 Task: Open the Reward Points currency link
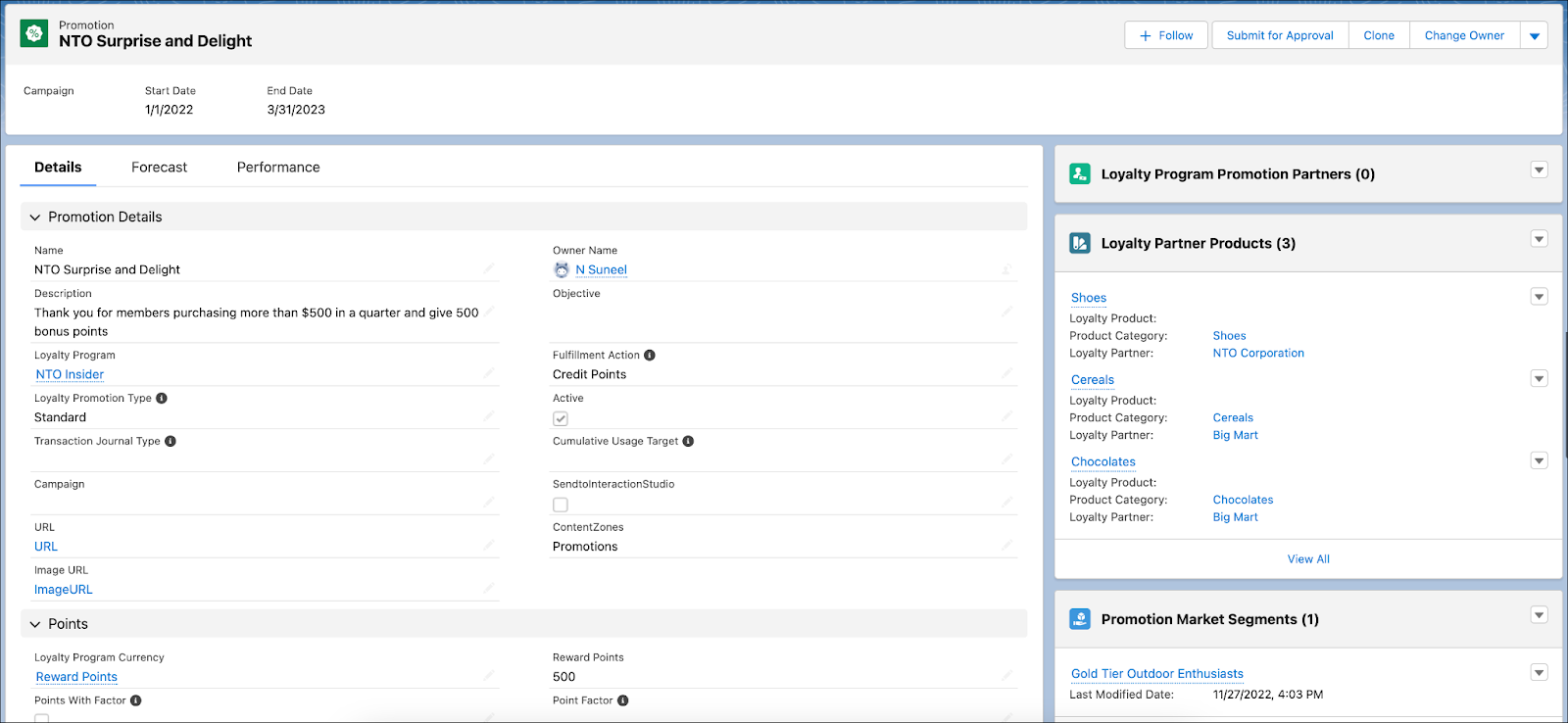(x=76, y=677)
